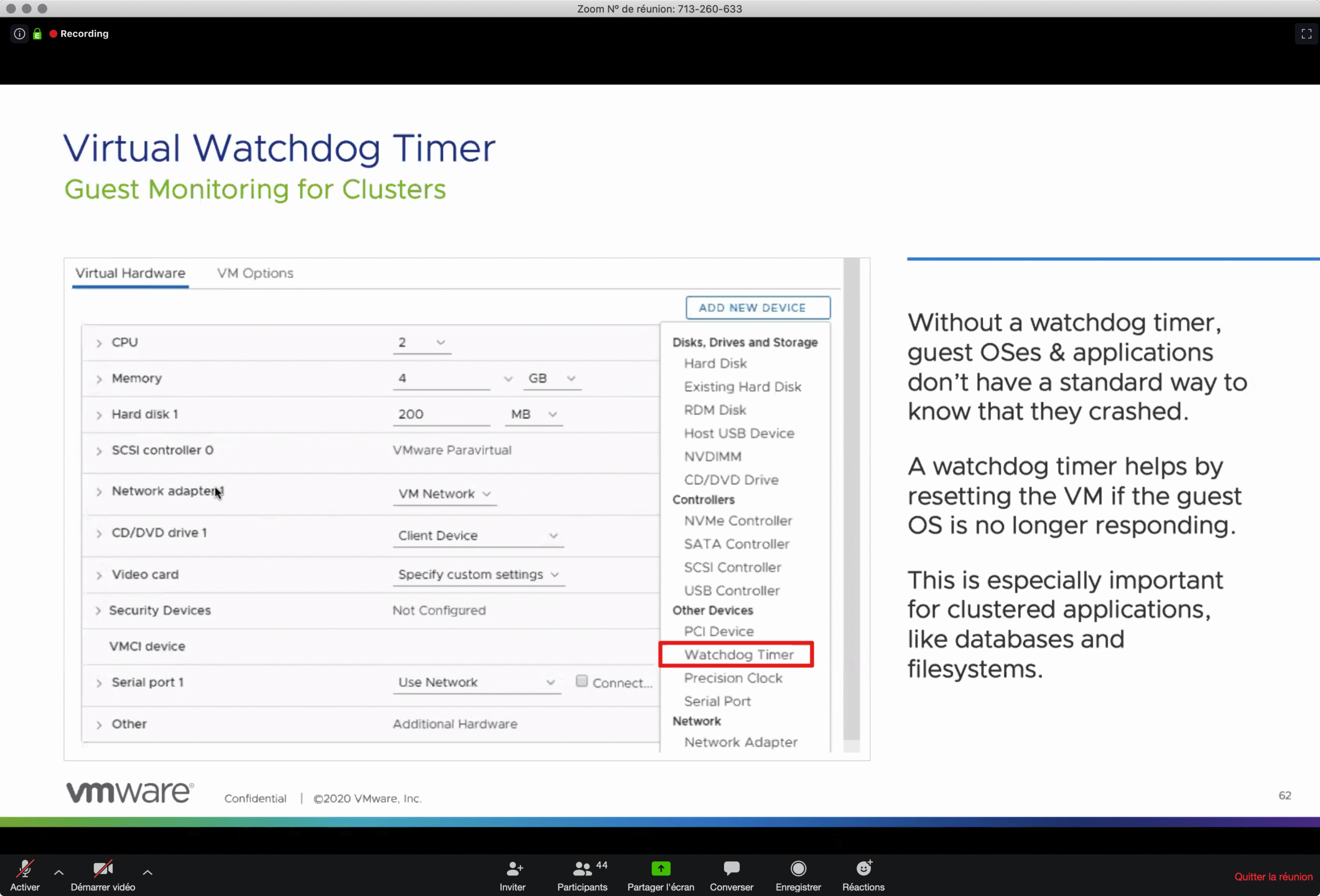Click the meeting info icon
Viewport: 1320px width, 896px height.
[x=19, y=34]
